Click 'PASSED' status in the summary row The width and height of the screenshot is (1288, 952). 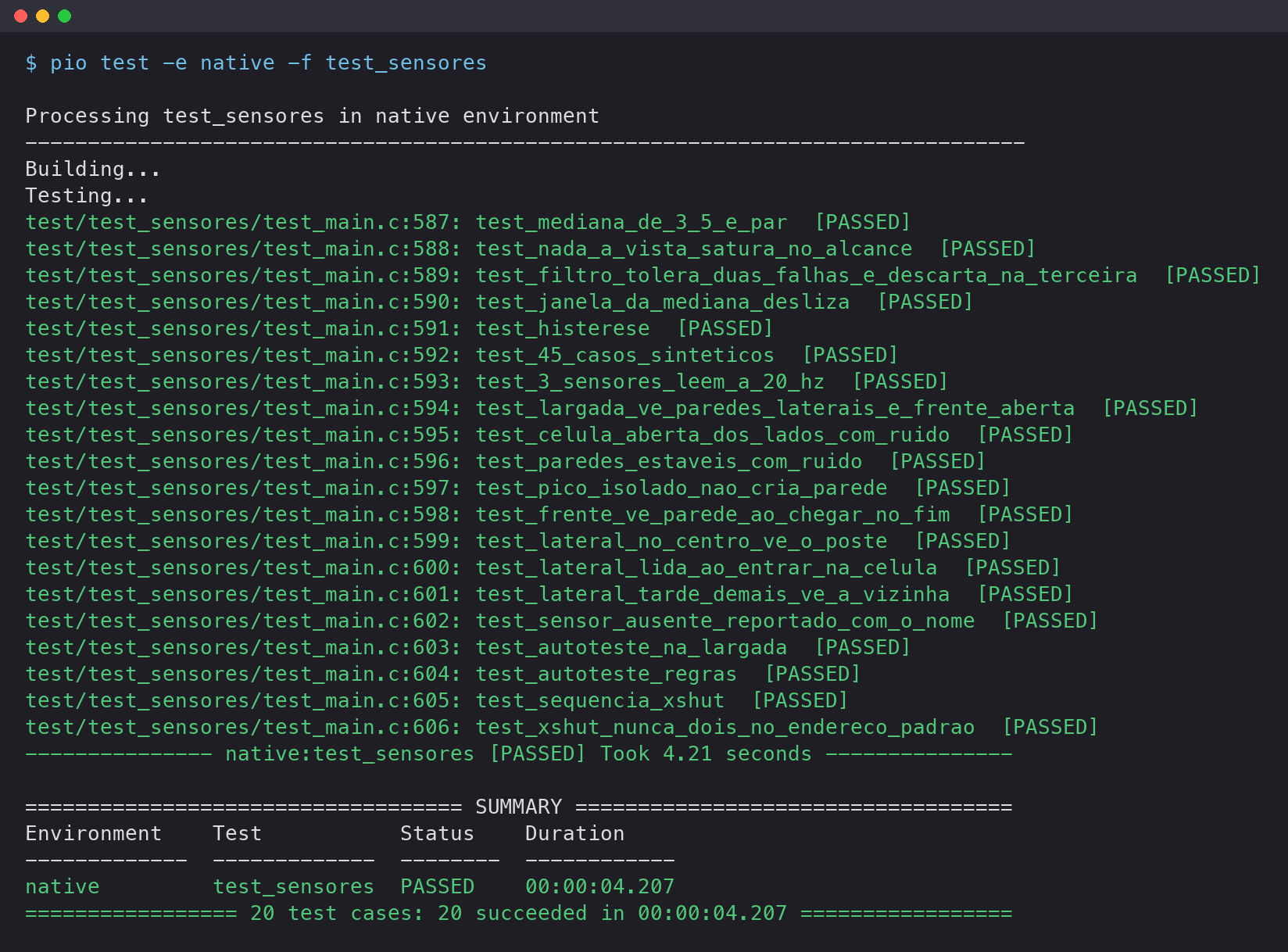tap(438, 887)
